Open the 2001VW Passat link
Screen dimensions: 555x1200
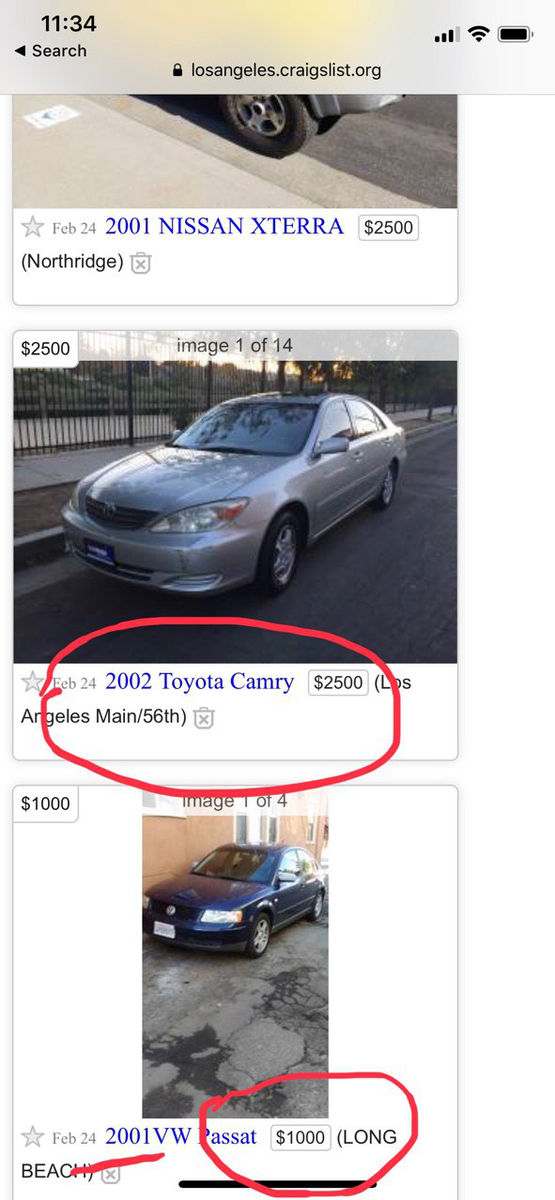[x=181, y=1137]
